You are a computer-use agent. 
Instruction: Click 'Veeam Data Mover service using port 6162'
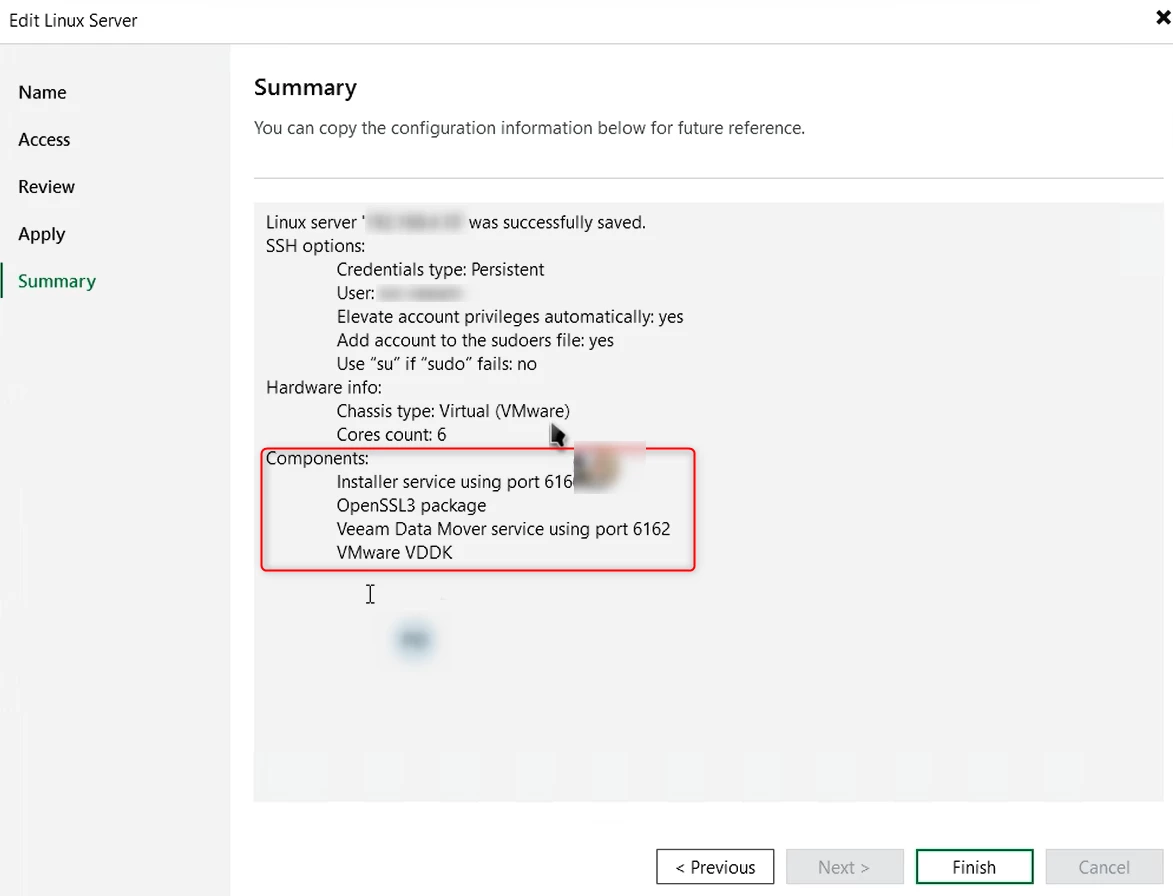(503, 529)
